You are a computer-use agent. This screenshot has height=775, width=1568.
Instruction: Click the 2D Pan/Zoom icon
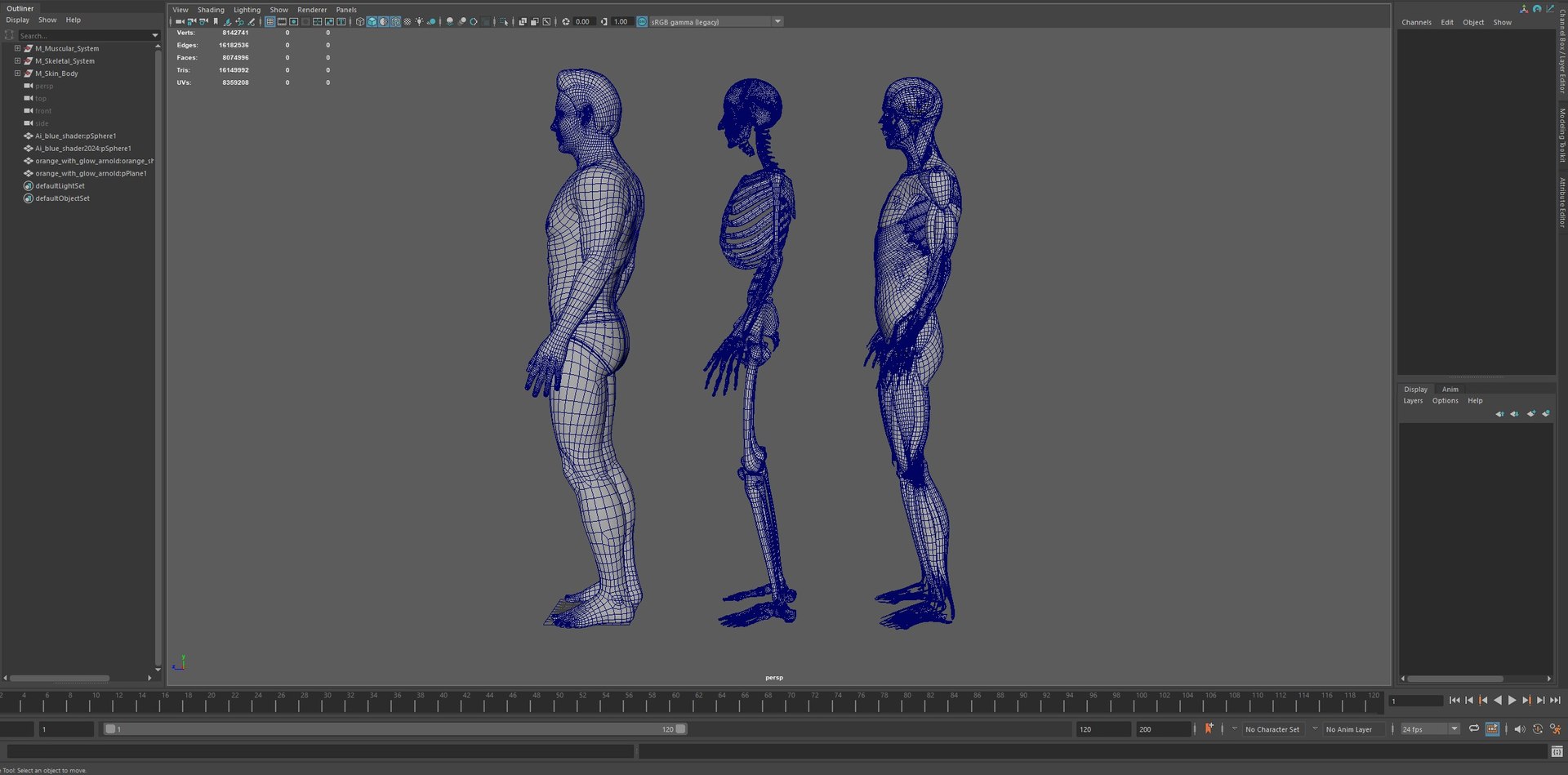239,22
